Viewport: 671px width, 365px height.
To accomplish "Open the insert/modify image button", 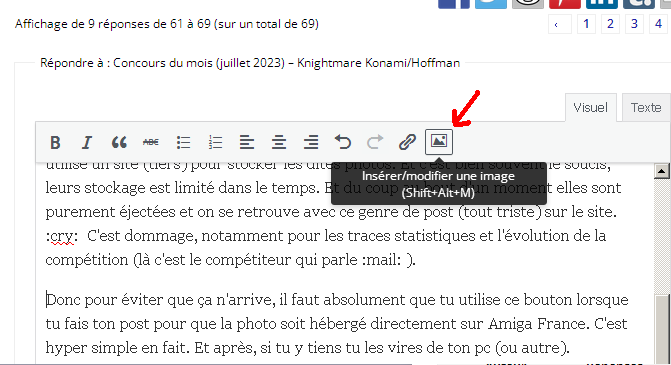I will click(x=439, y=142).
